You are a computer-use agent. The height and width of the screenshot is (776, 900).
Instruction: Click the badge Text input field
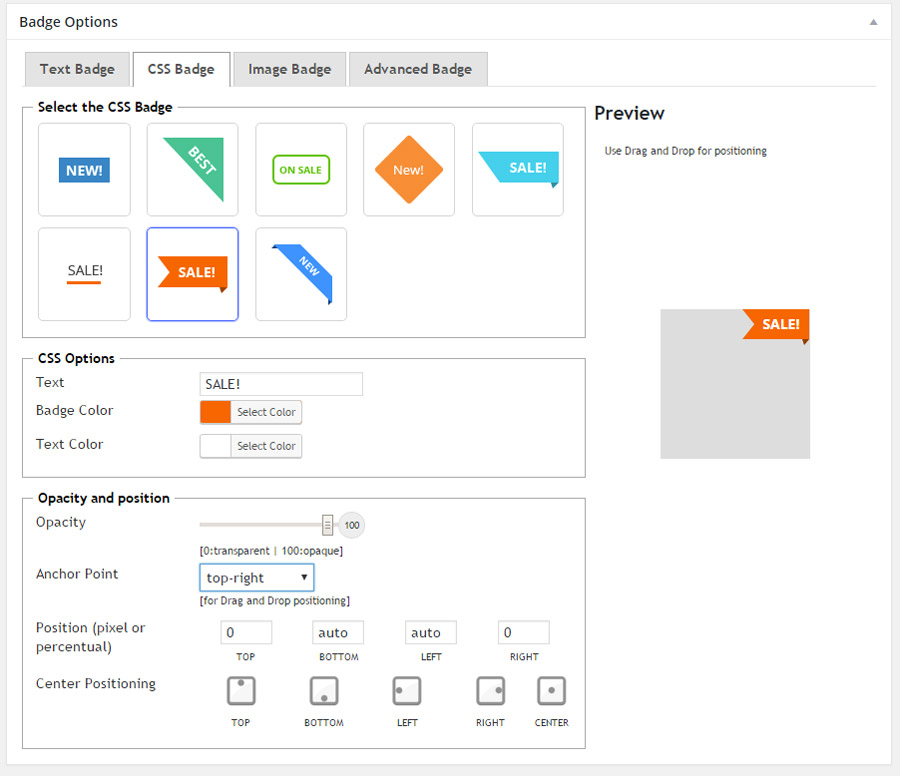coord(281,384)
